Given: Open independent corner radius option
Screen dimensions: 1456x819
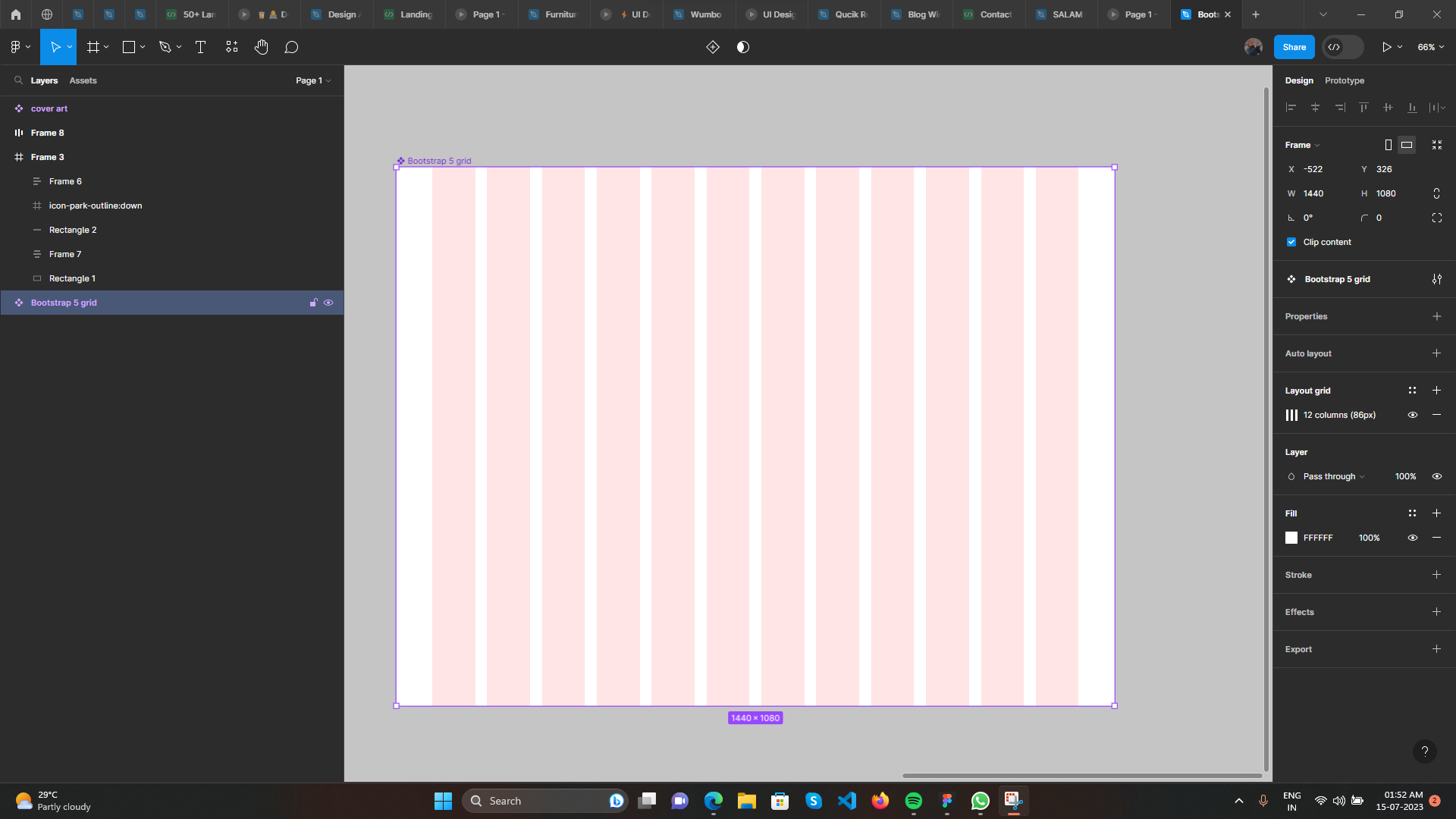Looking at the screenshot, I should 1437,218.
